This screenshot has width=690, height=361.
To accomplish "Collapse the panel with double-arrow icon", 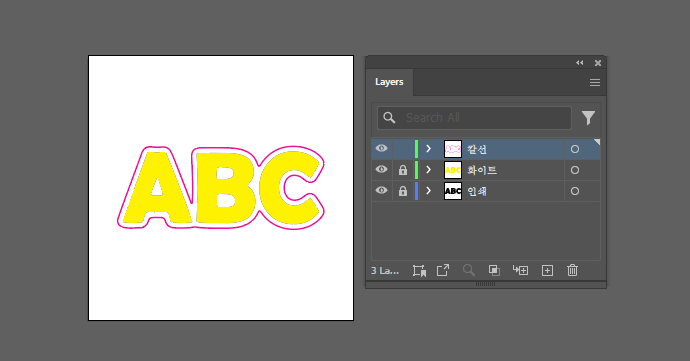I will (580, 63).
